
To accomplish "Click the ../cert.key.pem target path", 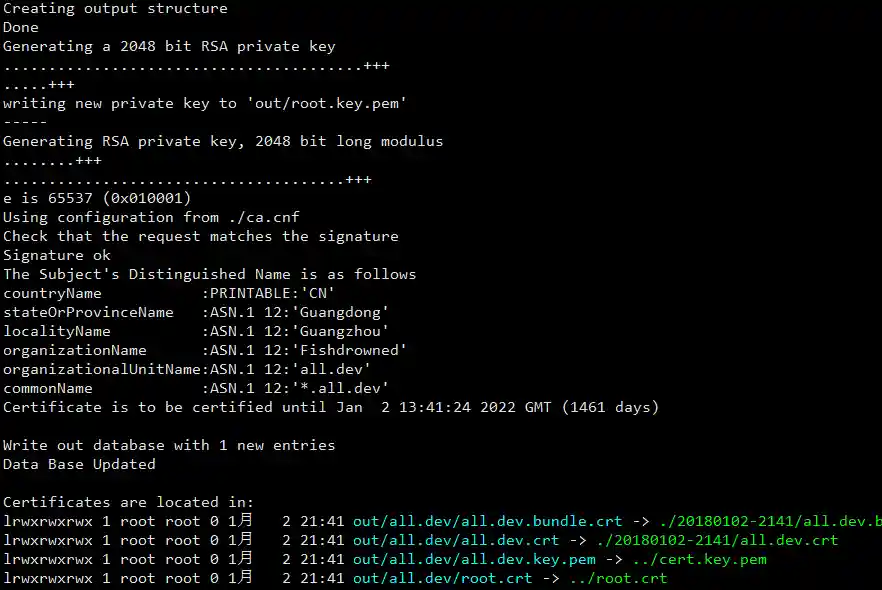I will pyautogui.click(x=699, y=560).
